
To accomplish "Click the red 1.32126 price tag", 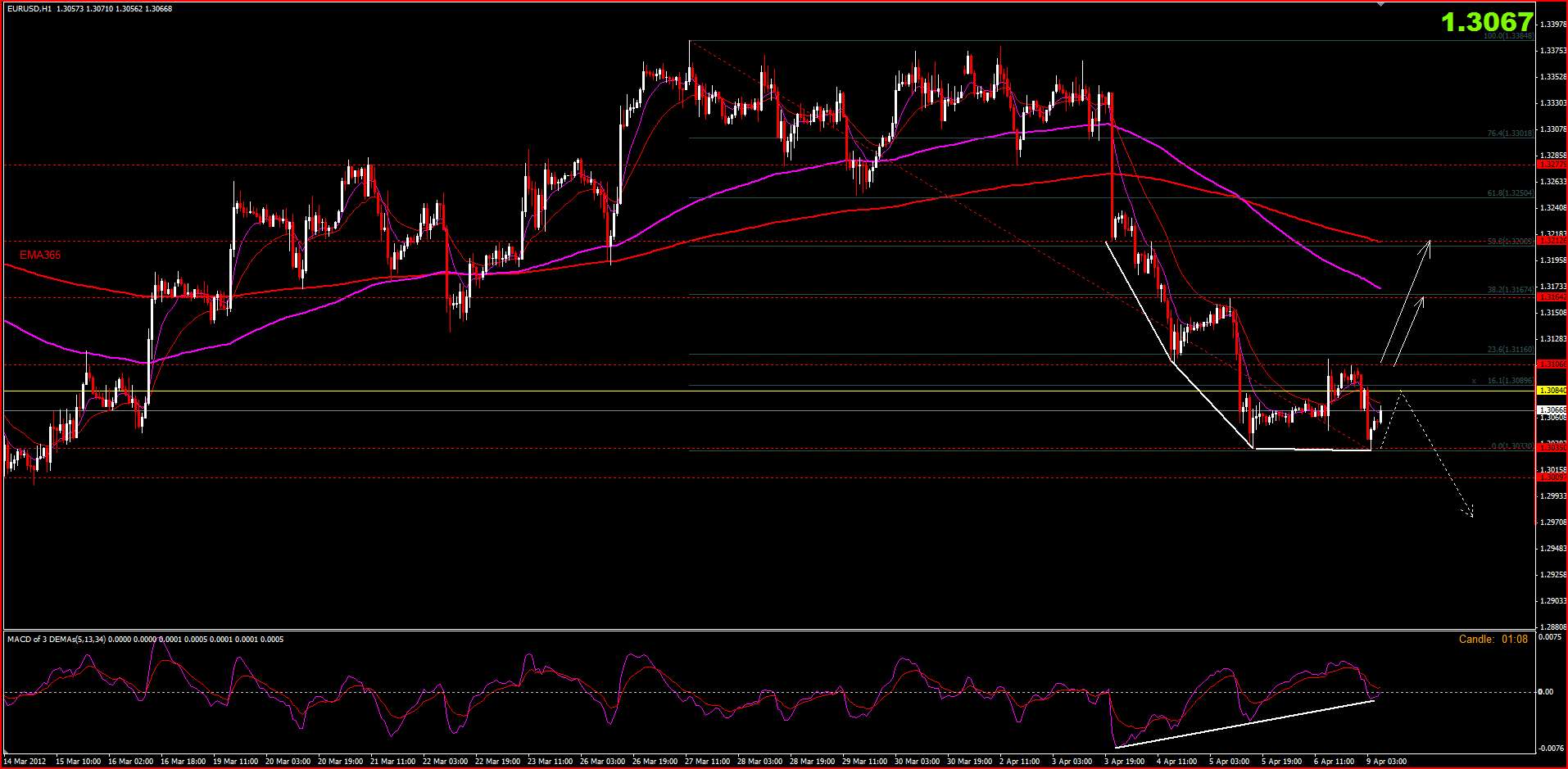I will (1552, 241).
